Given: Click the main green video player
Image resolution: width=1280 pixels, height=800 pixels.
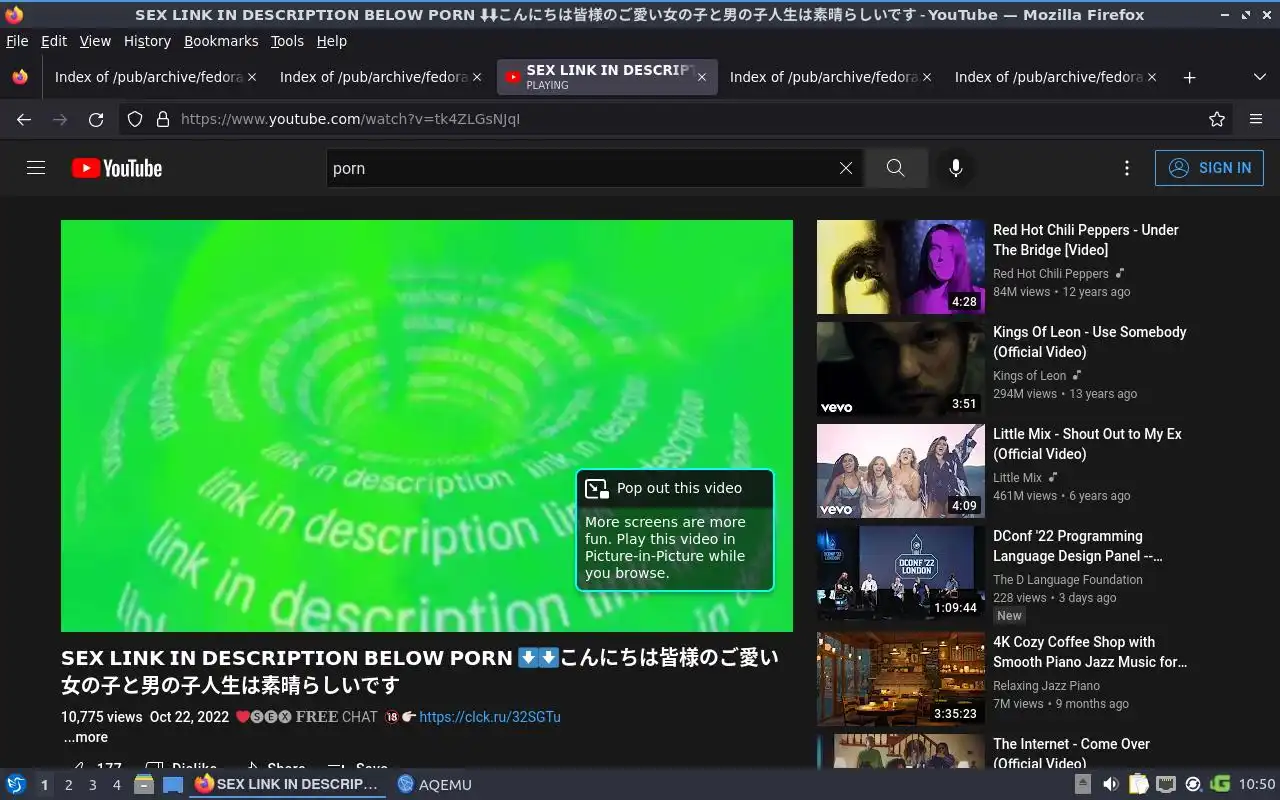Looking at the screenshot, I should pos(427,426).
